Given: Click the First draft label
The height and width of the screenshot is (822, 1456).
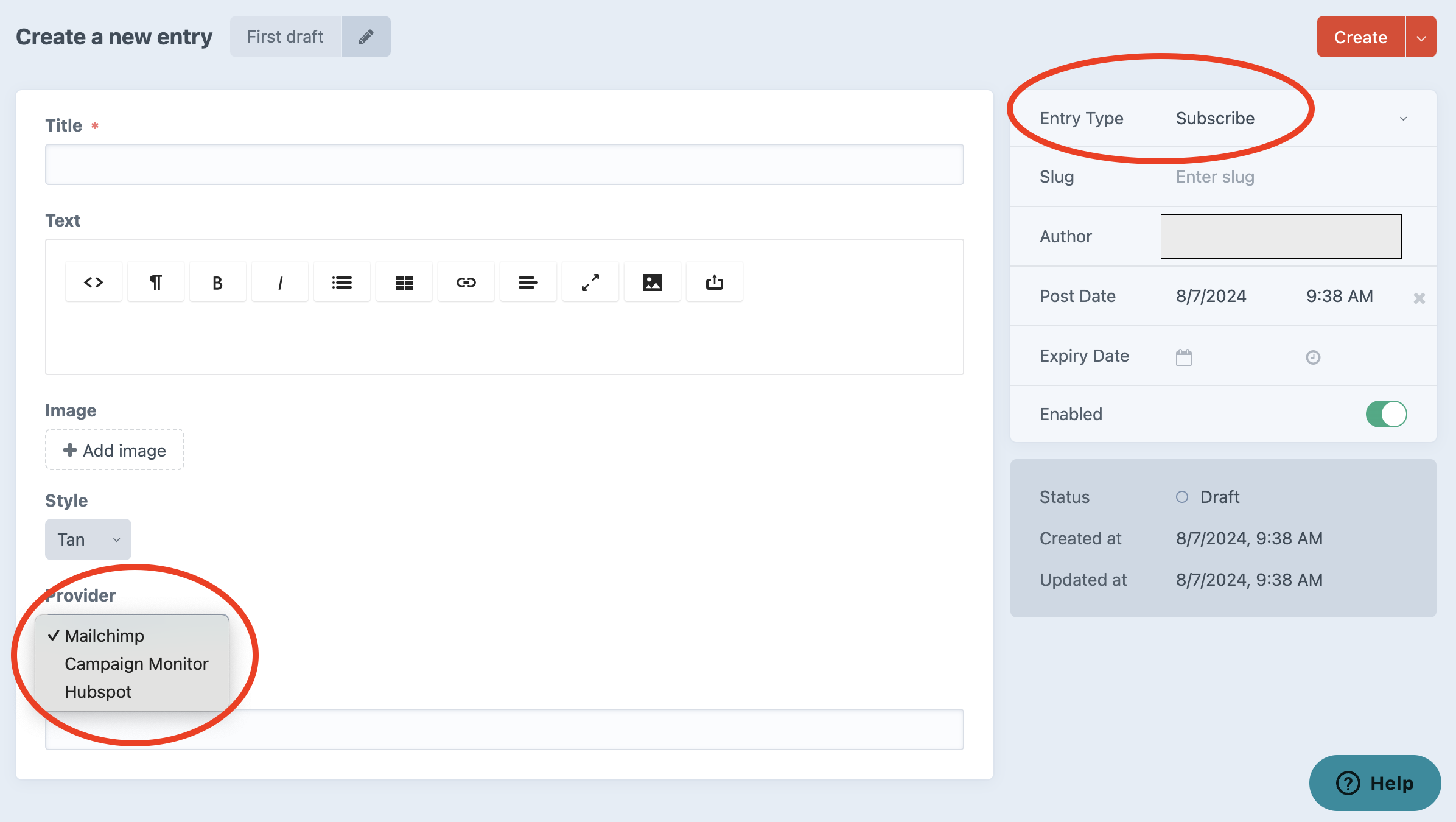Looking at the screenshot, I should 285,37.
